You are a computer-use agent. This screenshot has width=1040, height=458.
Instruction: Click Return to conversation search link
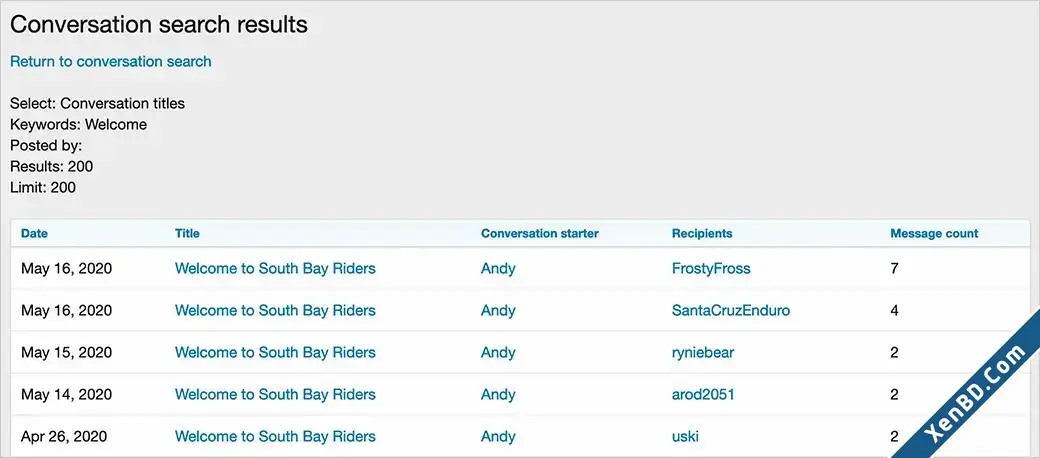(x=111, y=62)
